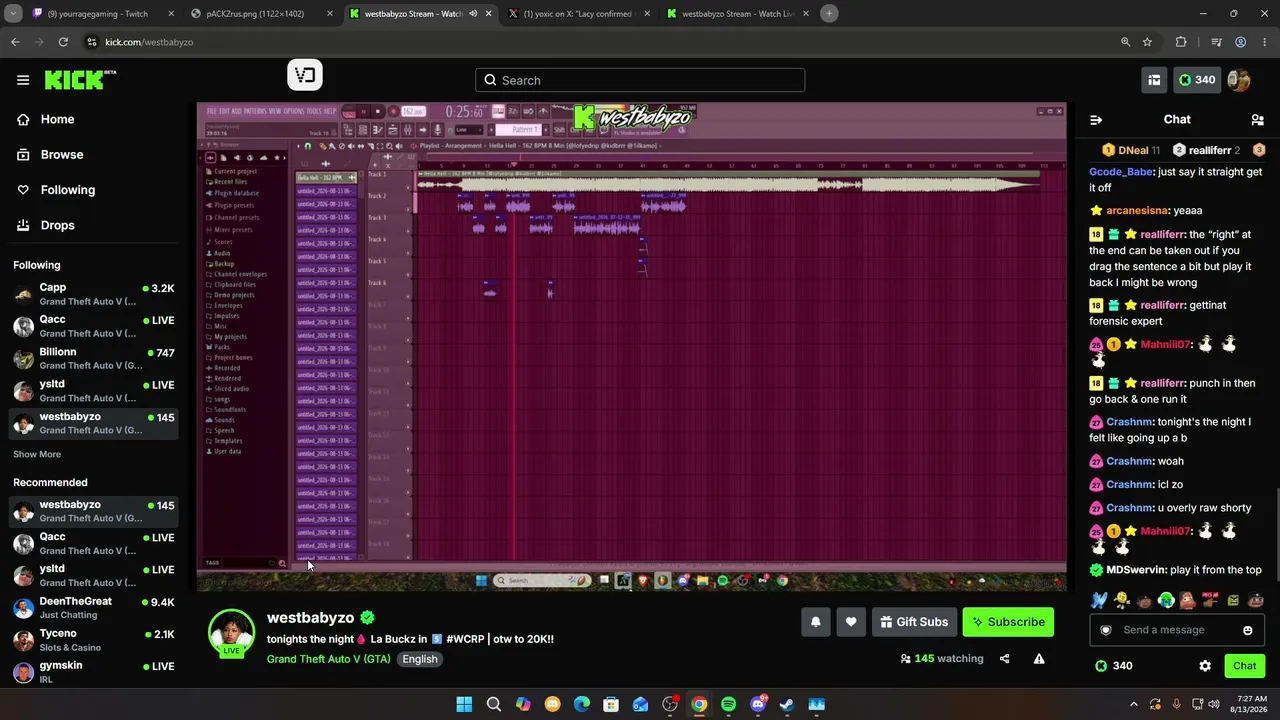1280x720 pixels.
Task: Share the stream via share icon
Action: point(1005,659)
